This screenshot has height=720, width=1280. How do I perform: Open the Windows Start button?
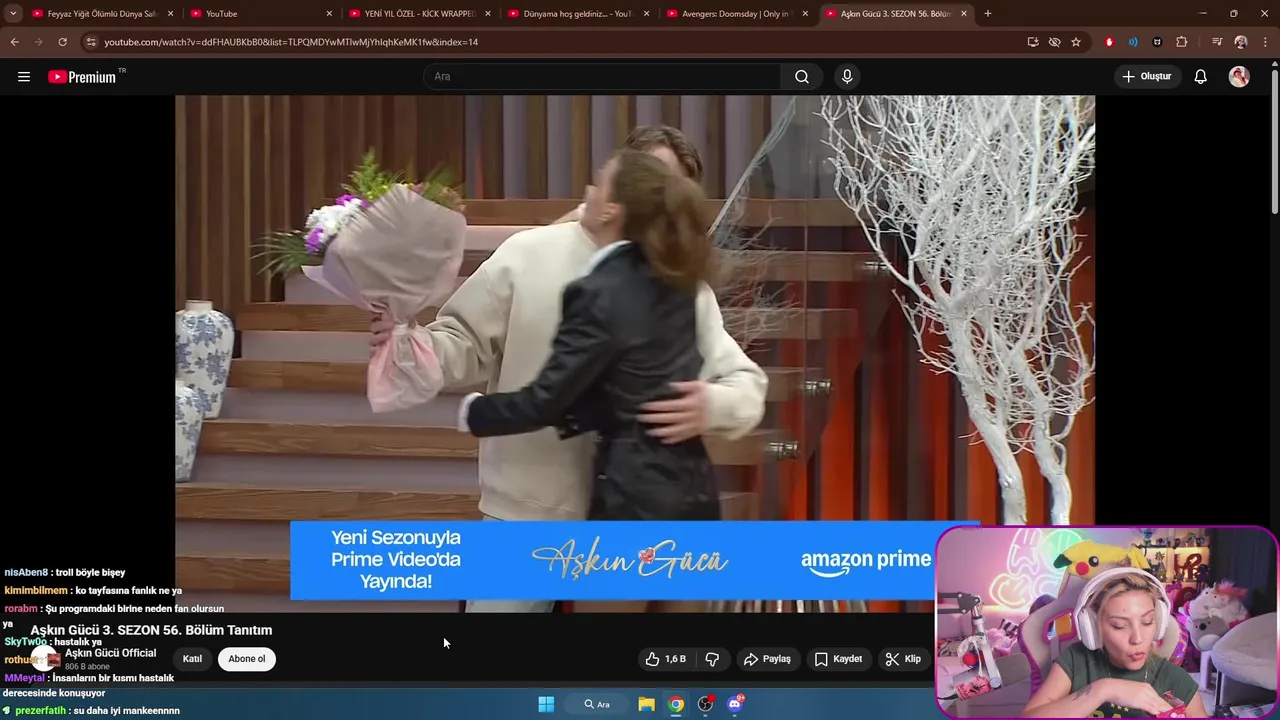point(546,704)
